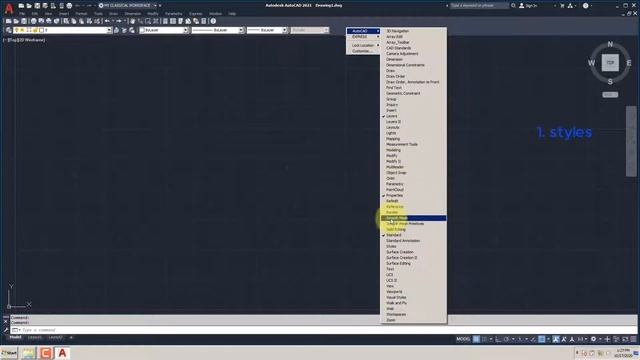640x360 pixels.
Task: Open the AutoCAD application menu logo
Action: pos(9,8)
